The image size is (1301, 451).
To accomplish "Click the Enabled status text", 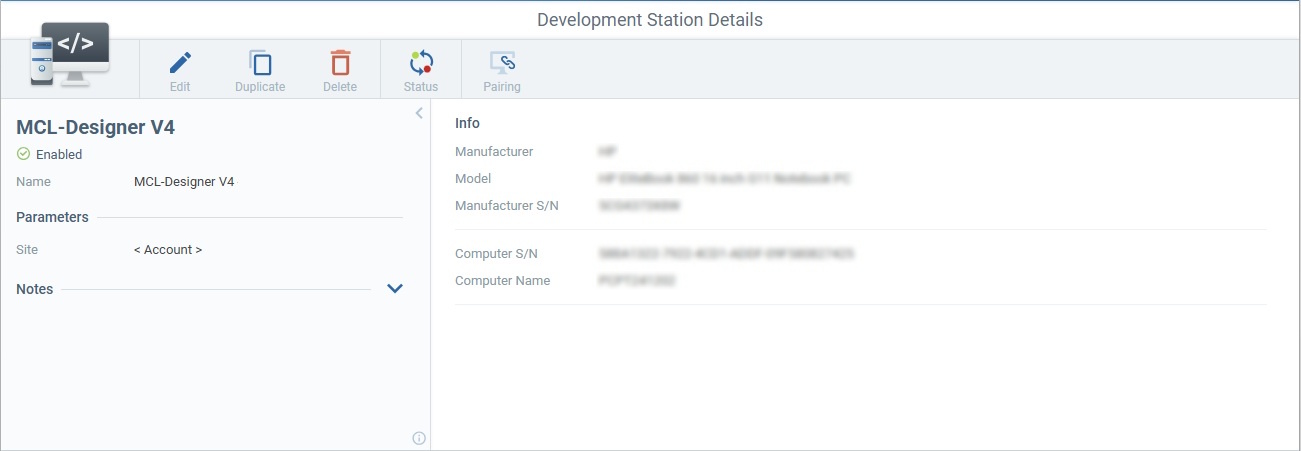I will 59,155.
